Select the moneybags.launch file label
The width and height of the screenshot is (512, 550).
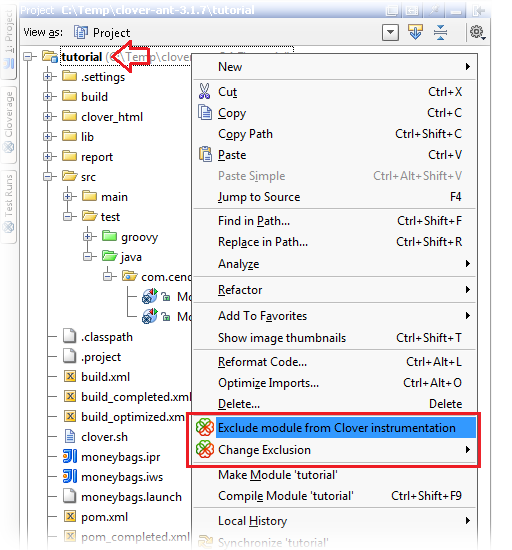click(x=132, y=497)
